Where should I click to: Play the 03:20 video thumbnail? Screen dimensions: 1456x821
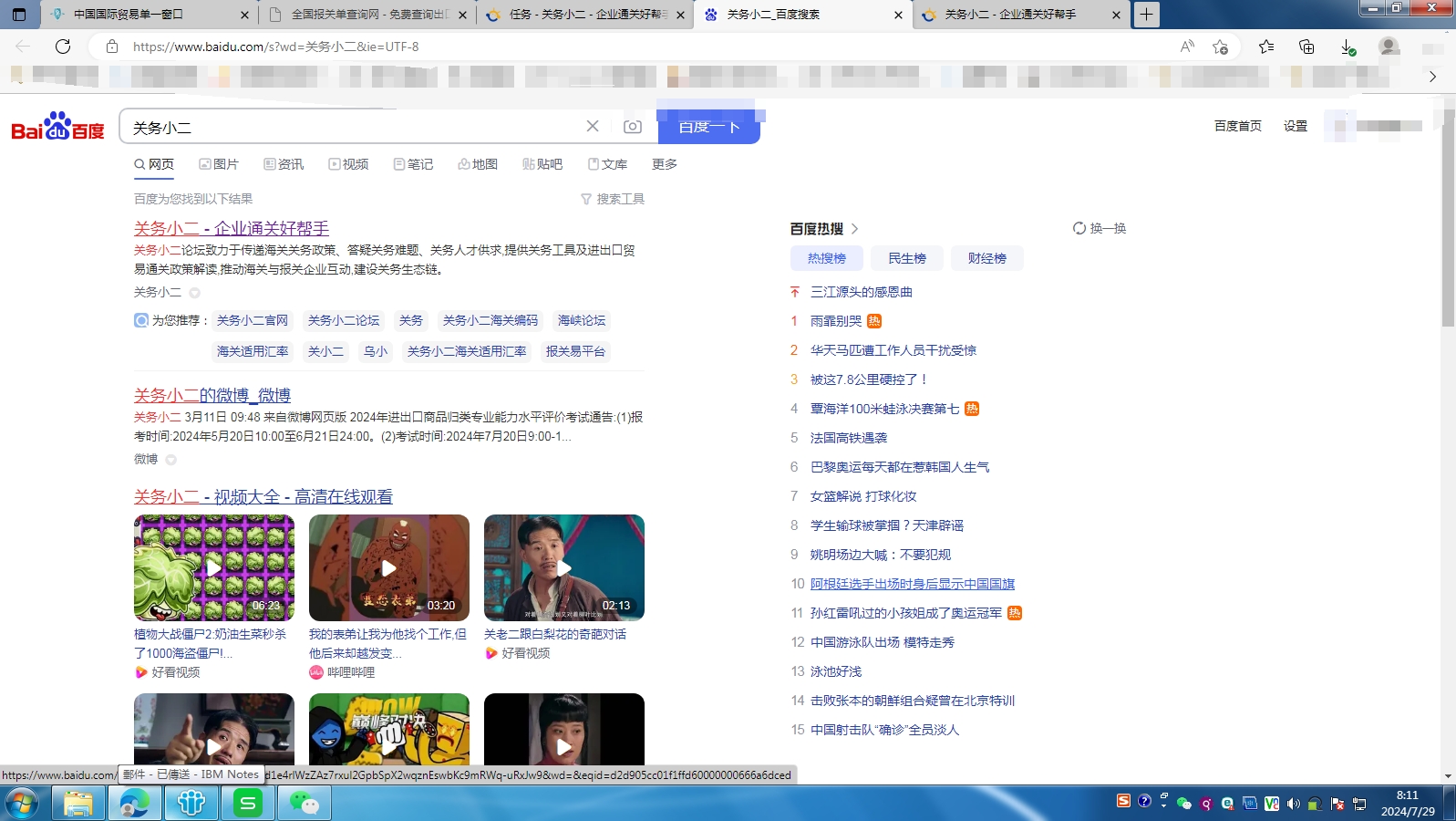[389, 567]
